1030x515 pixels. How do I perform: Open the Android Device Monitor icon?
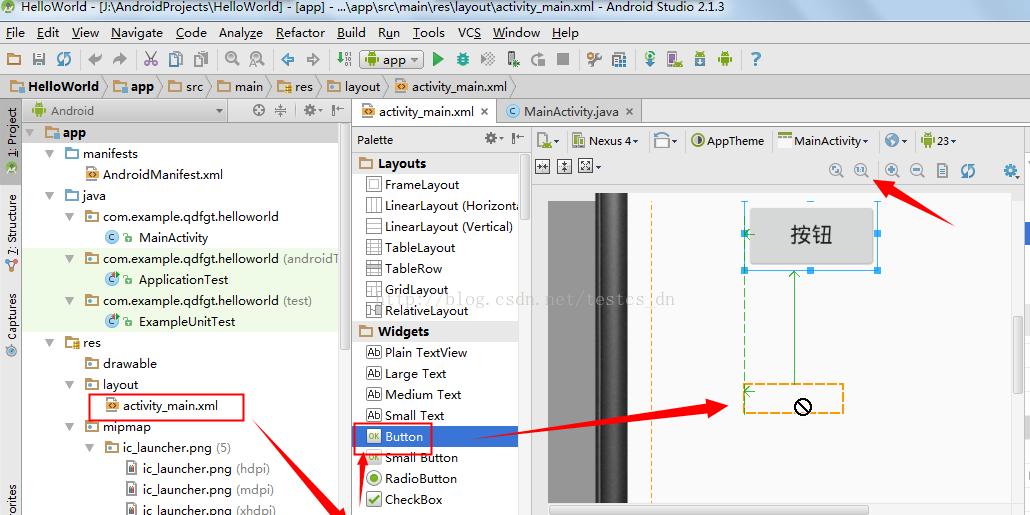725,59
